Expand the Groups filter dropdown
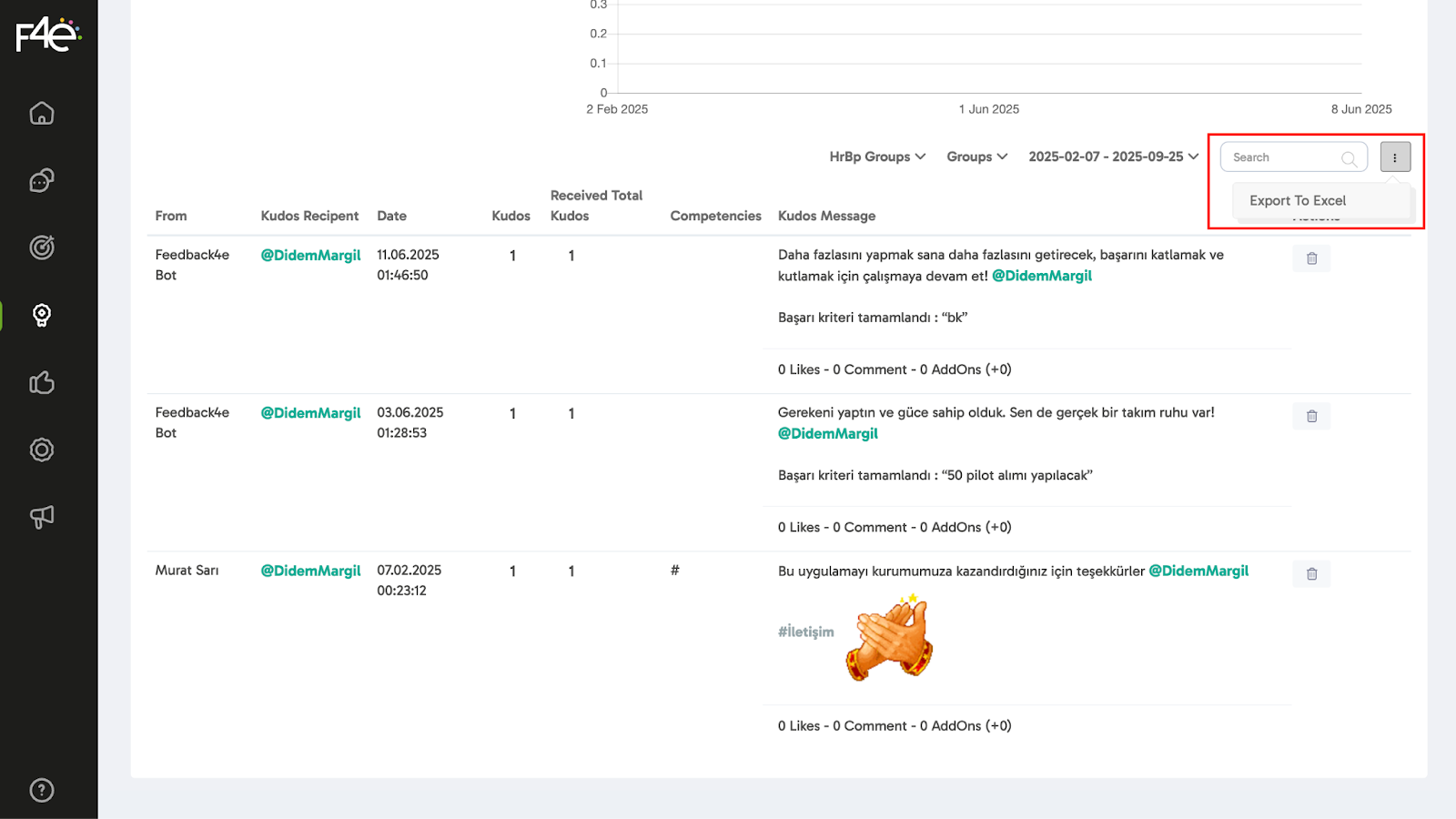 [976, 157]
